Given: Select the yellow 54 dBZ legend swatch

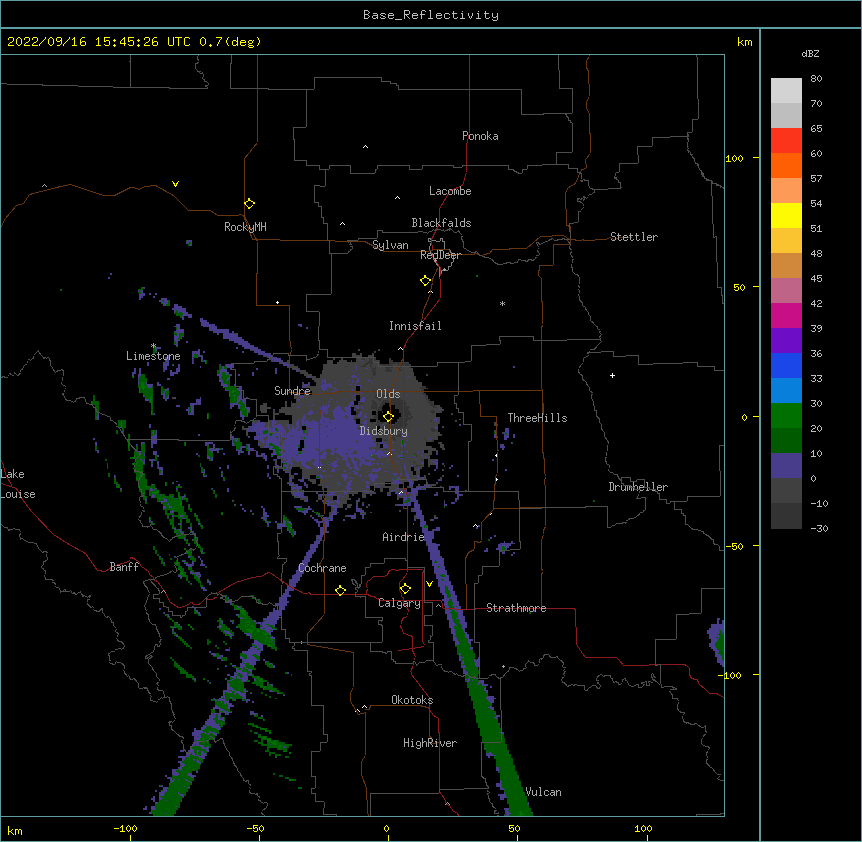Looking at the screenshot, I should [786, 215].
